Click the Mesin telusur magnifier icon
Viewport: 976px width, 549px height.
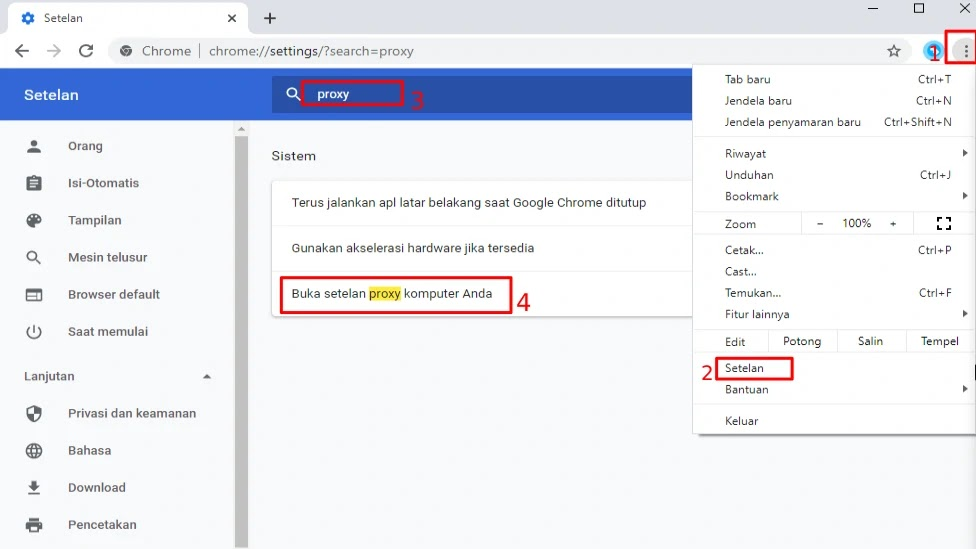[34, 258]
